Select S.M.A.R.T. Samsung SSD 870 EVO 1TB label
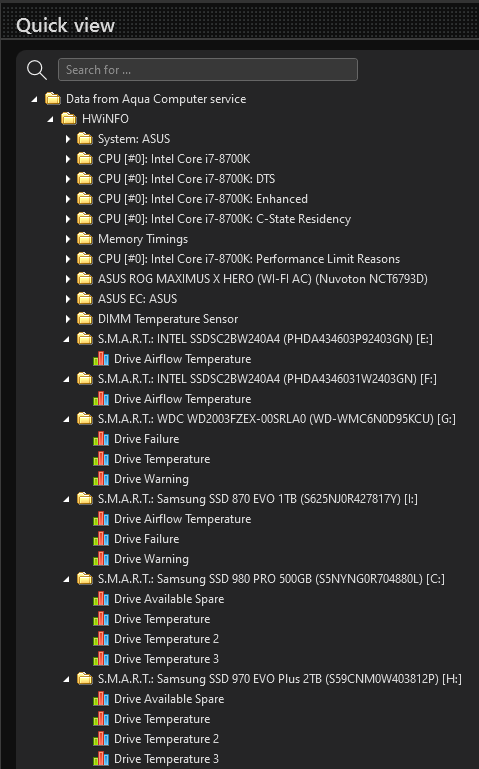Screen dimensions: 479x769 tap(258, 499)
